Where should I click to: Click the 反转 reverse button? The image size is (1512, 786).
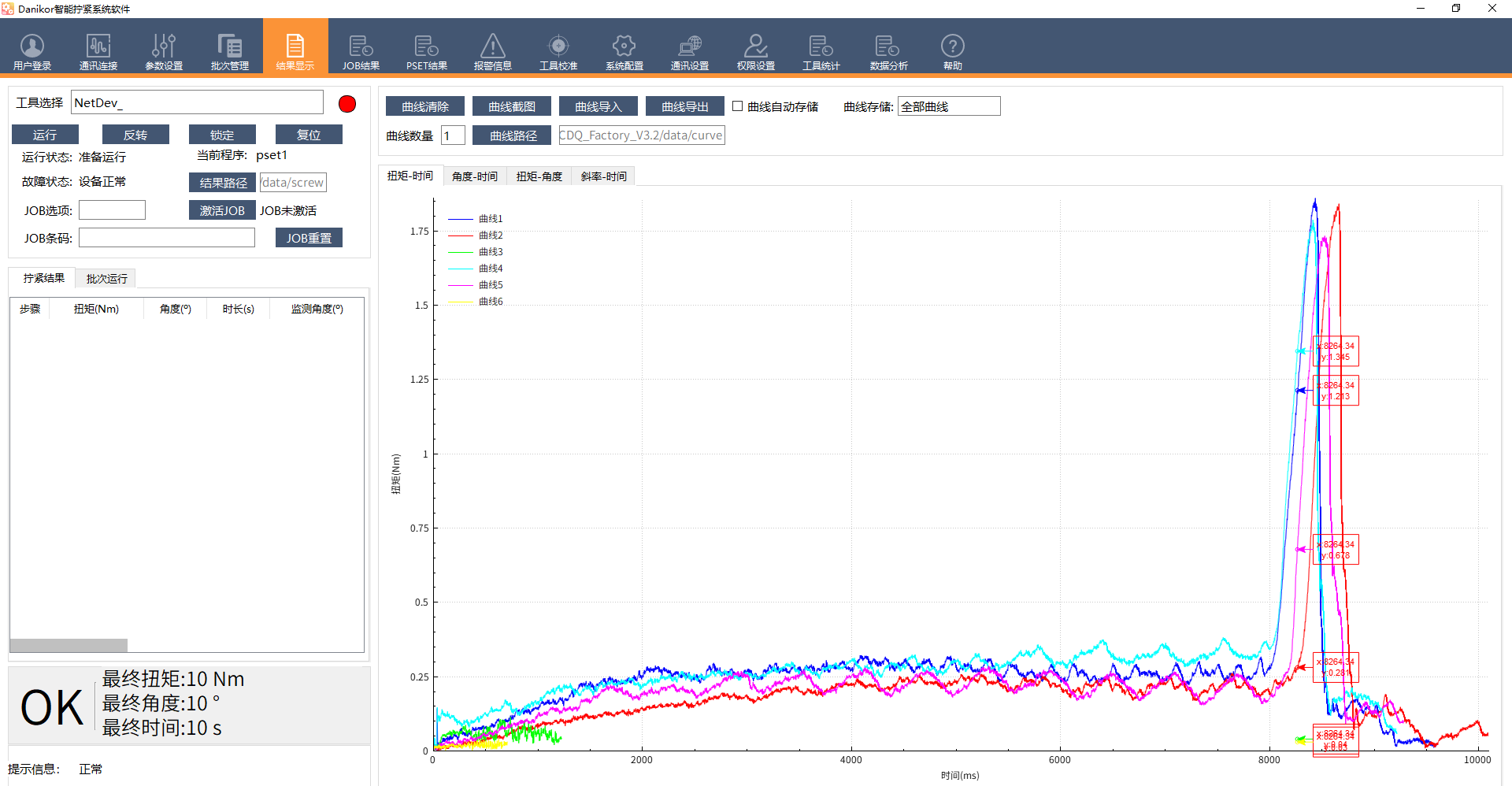click(135, 135)
